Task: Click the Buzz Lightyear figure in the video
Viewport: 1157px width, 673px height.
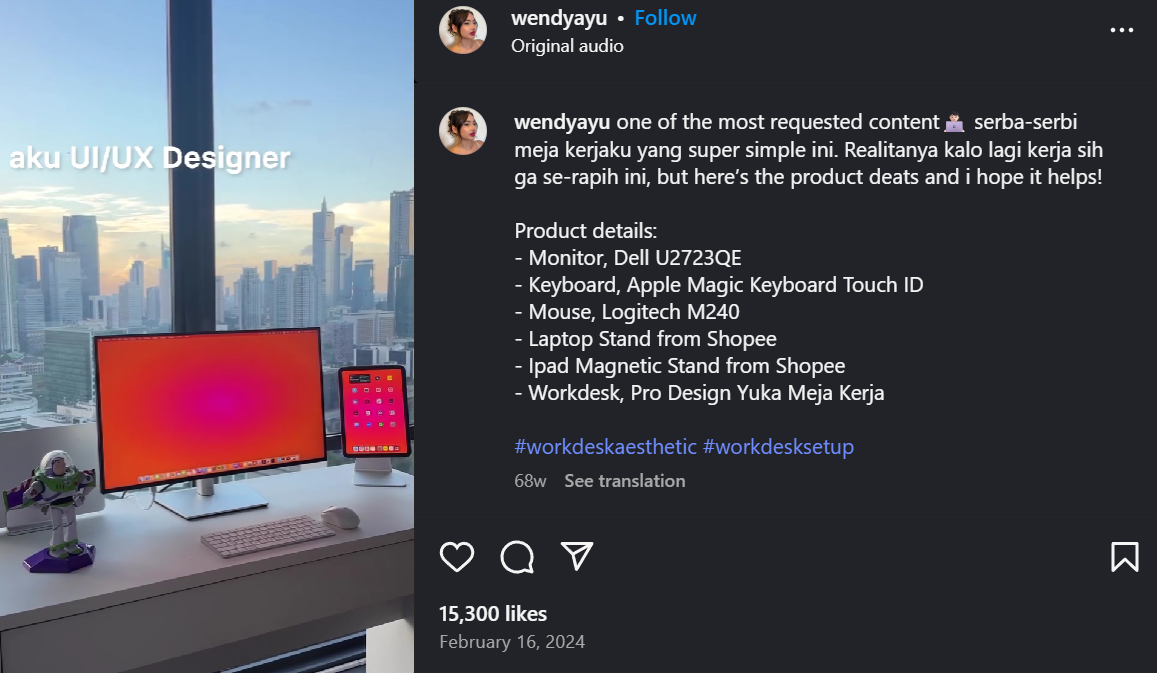Action: pos(53,511)
